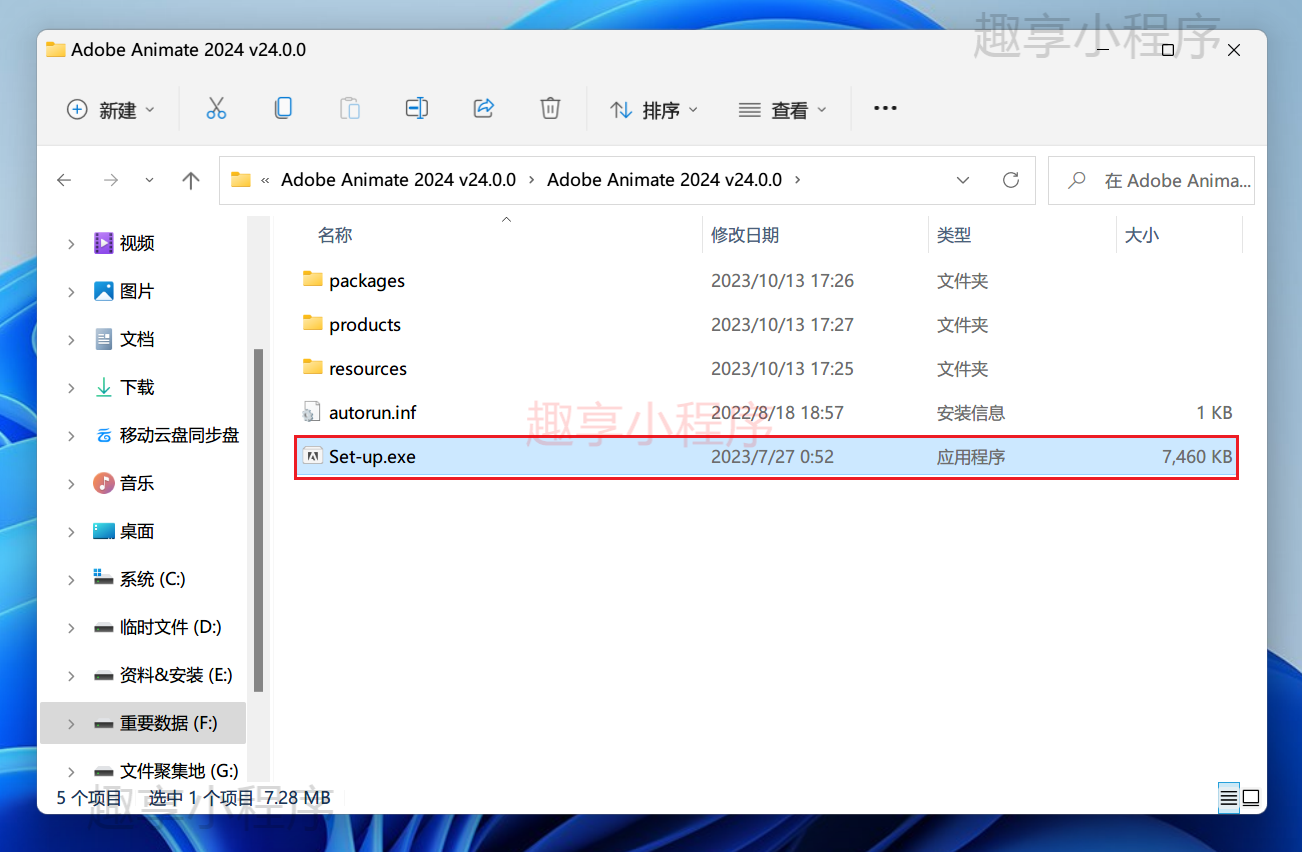
Task: Open the 新建 dropdown menu
Action: point(111,109)
